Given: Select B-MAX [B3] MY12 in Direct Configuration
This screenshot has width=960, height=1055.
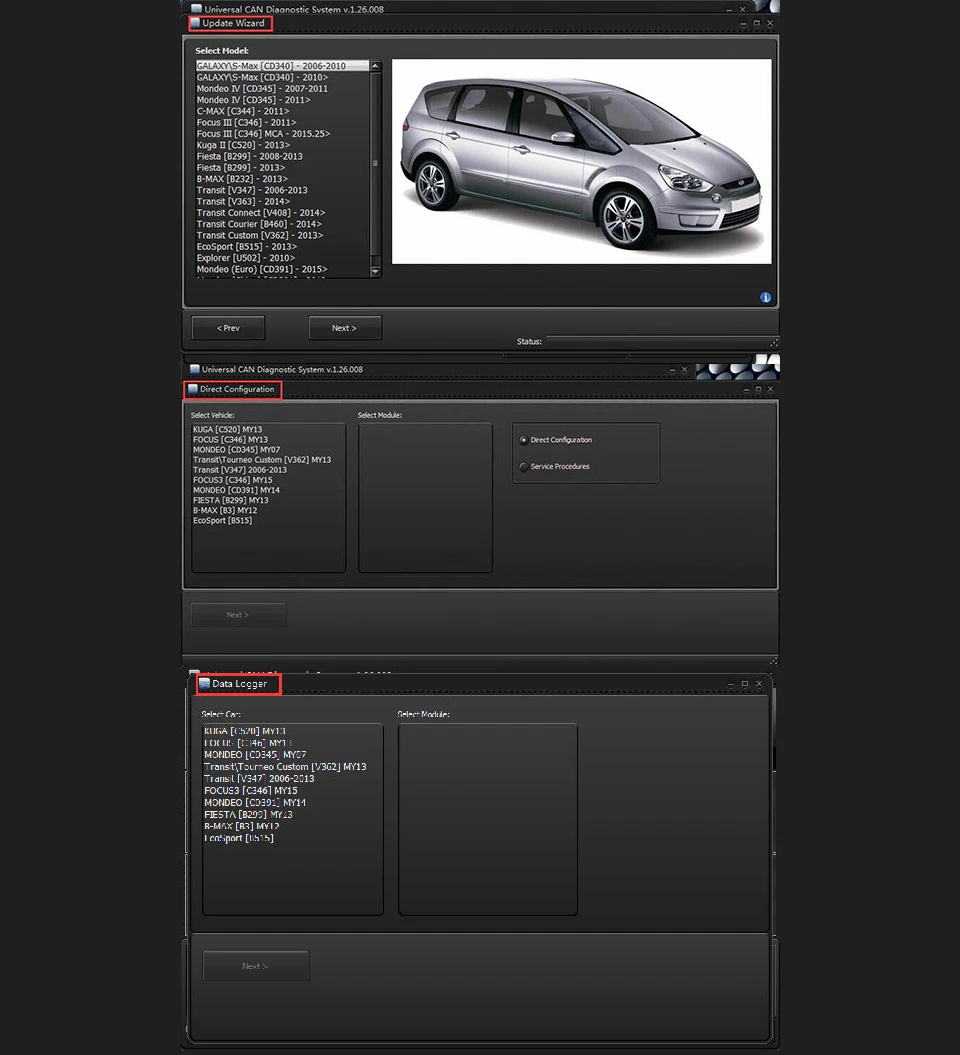Looking at the screenshot, I should pos(225,510).
